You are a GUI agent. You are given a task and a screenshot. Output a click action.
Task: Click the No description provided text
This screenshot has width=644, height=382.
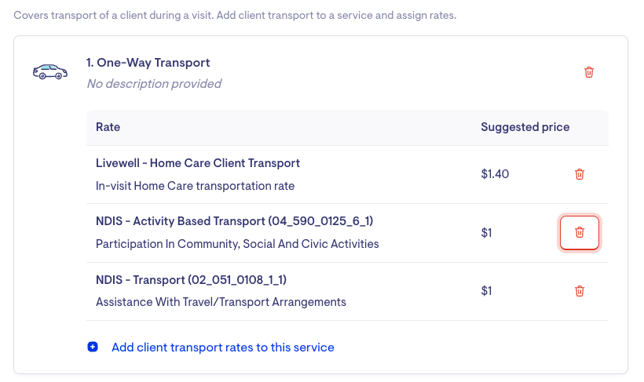click(154, 84)
